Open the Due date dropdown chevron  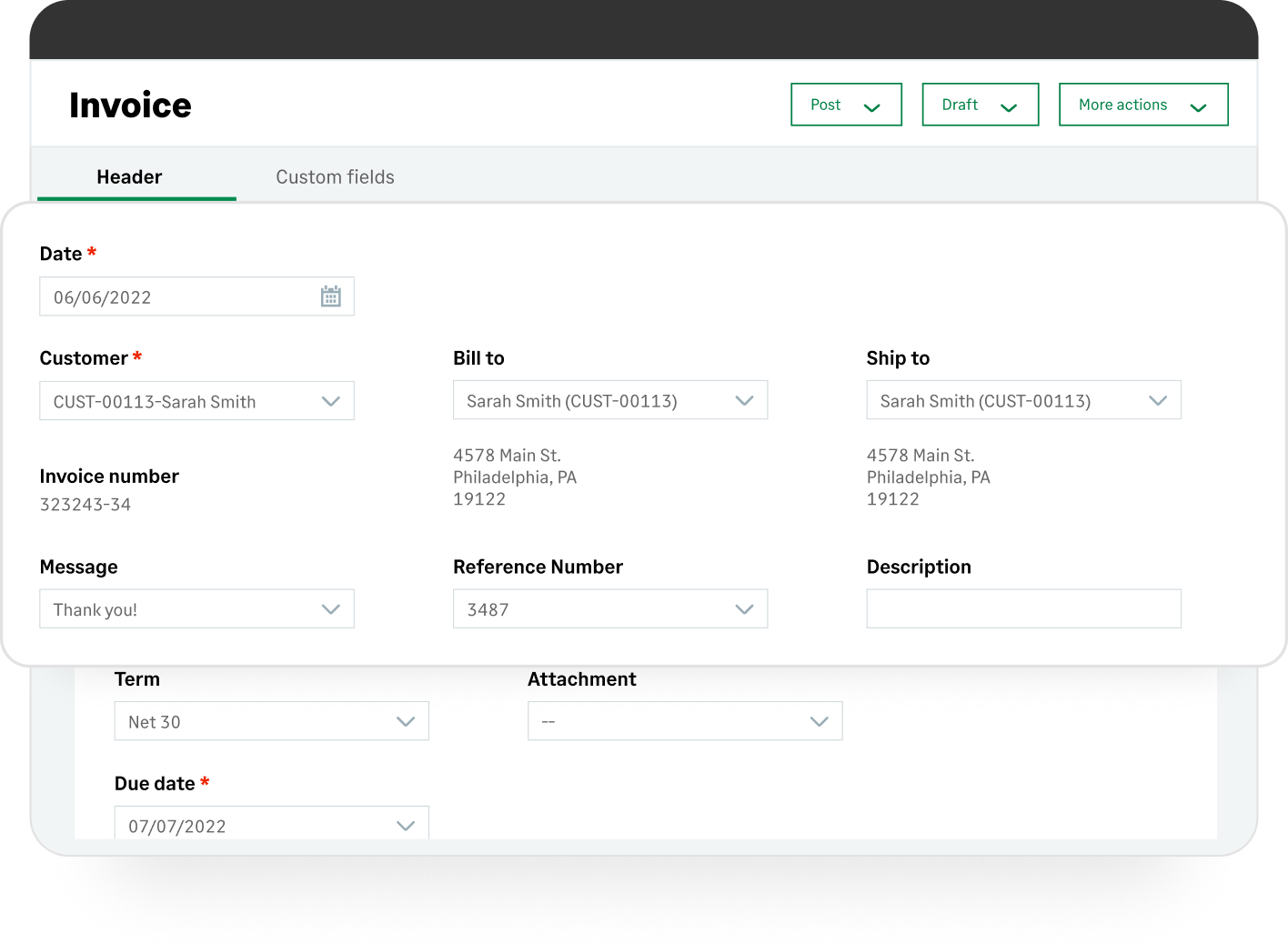tap(406, 826)
